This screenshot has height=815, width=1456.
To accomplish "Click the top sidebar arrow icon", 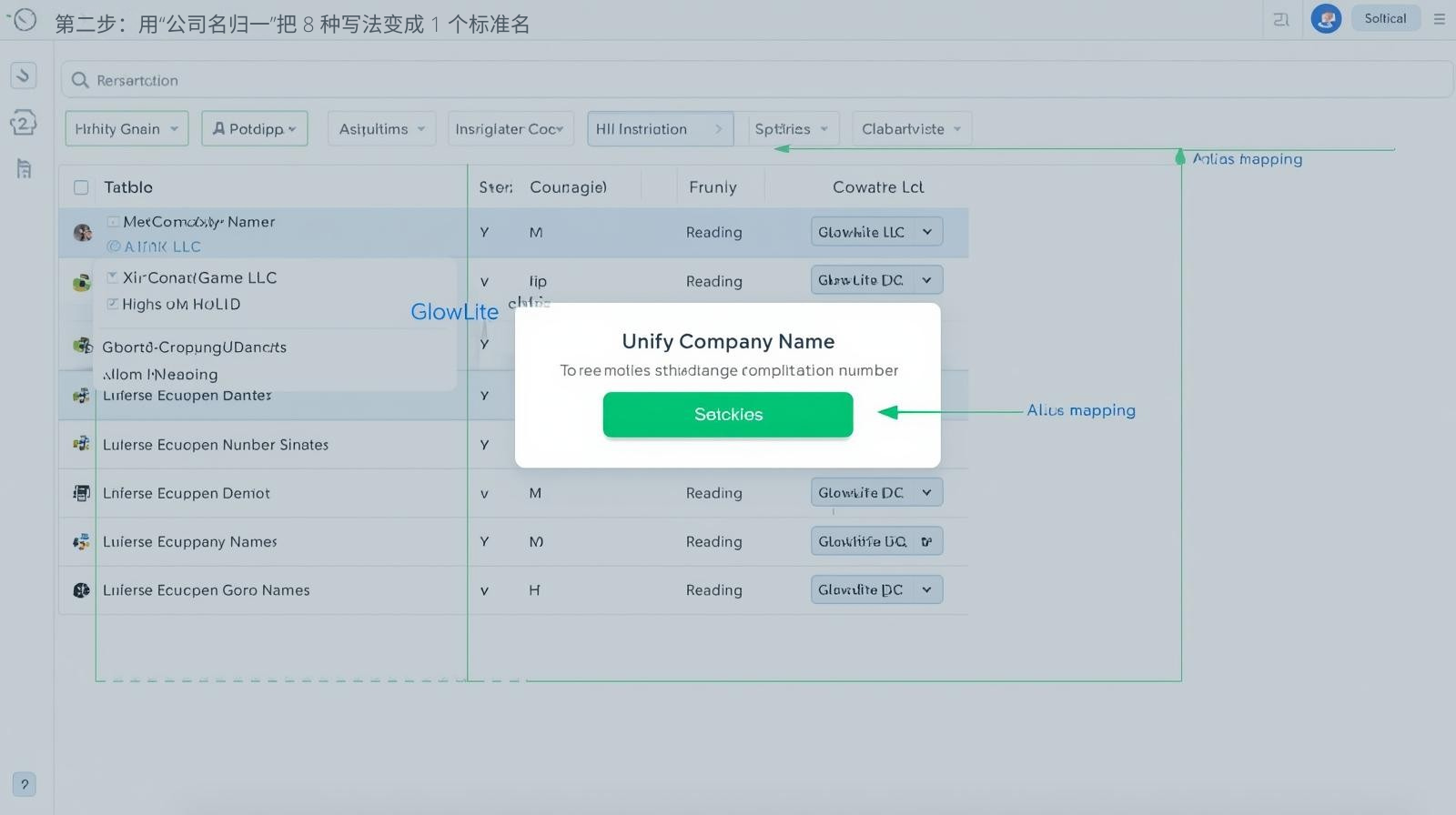I will 24,75.
